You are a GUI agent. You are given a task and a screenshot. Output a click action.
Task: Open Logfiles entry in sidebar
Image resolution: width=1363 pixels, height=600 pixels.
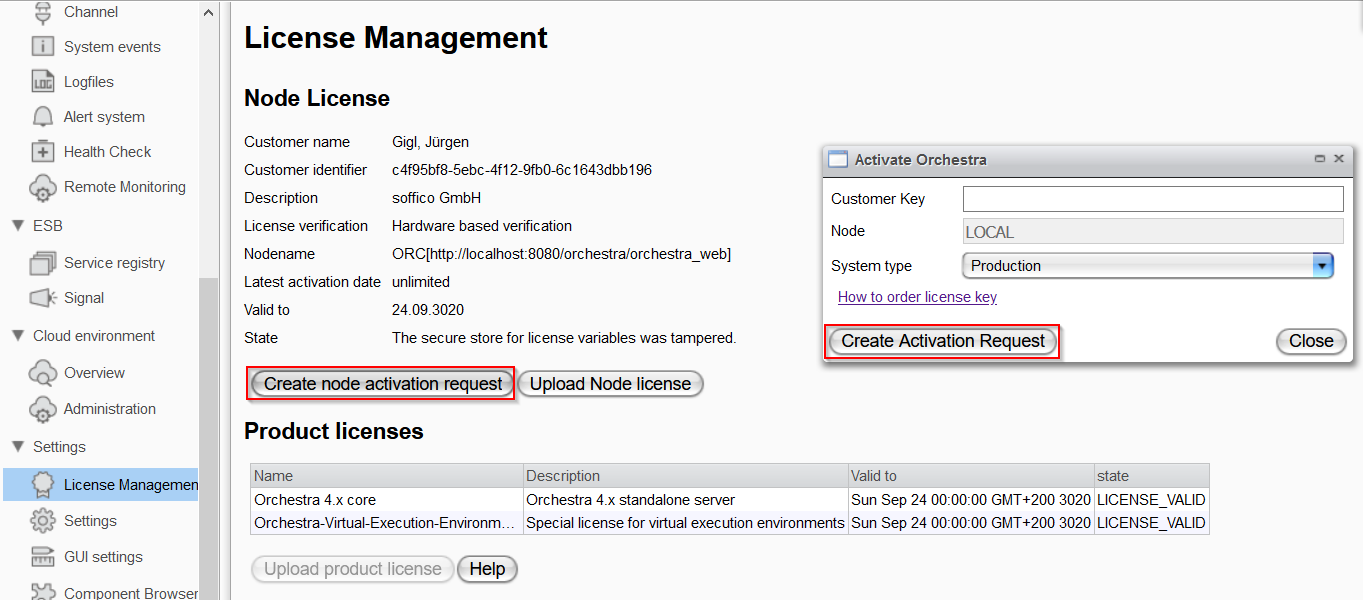(x=89, y=82)
